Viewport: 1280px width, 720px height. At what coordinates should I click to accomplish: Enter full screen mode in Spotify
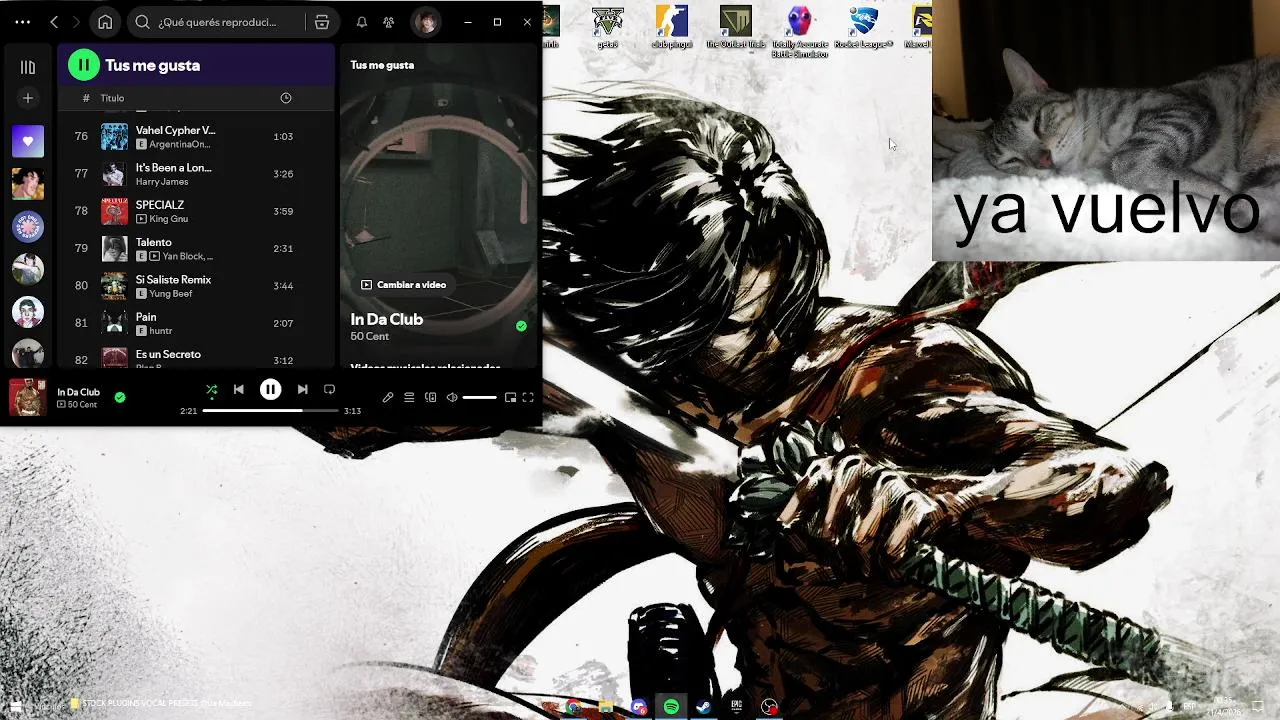click(528, 397)
